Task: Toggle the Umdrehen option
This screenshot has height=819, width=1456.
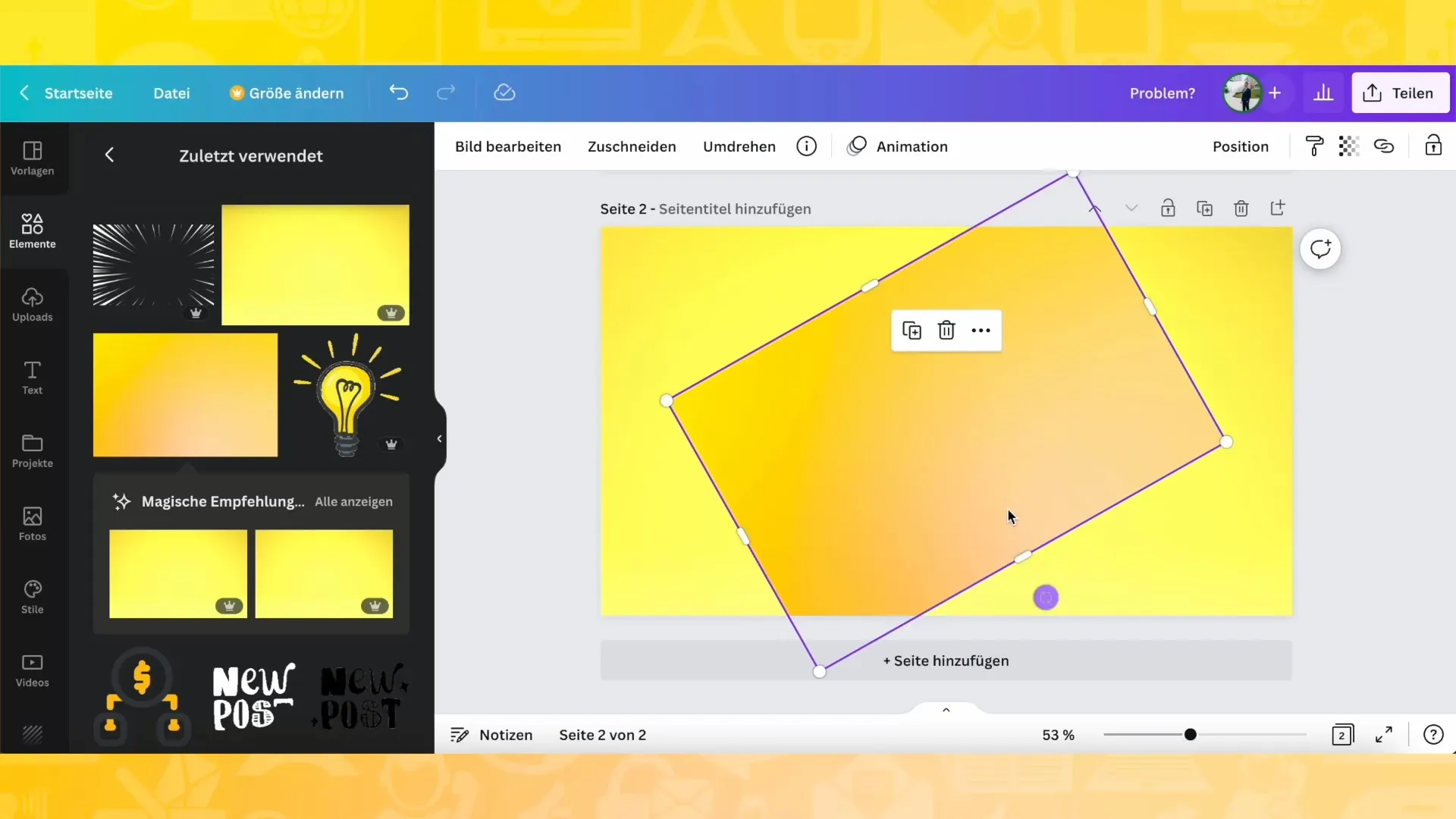Action: [x=741, y=147]
